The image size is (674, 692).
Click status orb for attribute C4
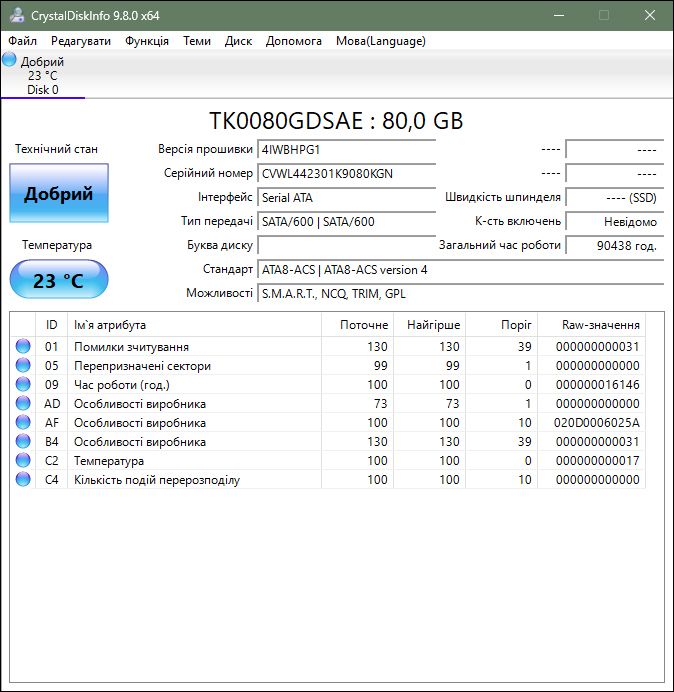(x=23, y=479)
